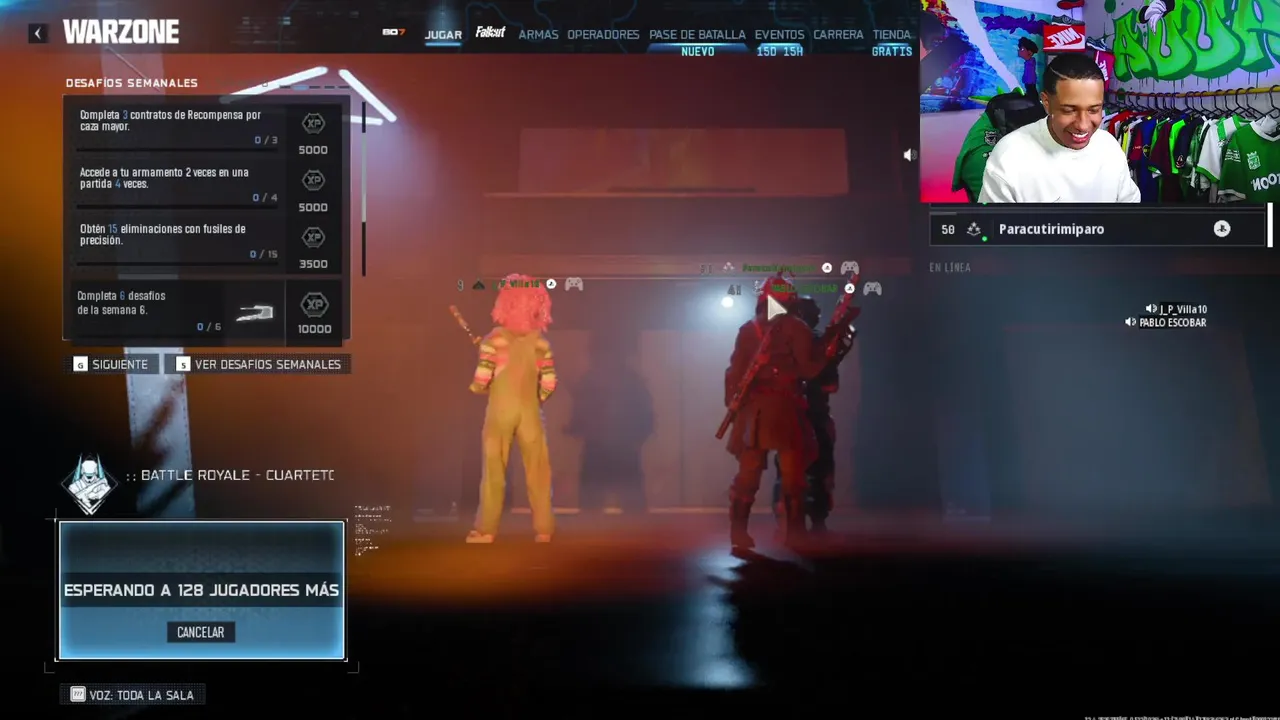Image resolution: width=1280 pixels, height=720 pixels.
Task: Open the EVENTOS tab
Action: 779,35
